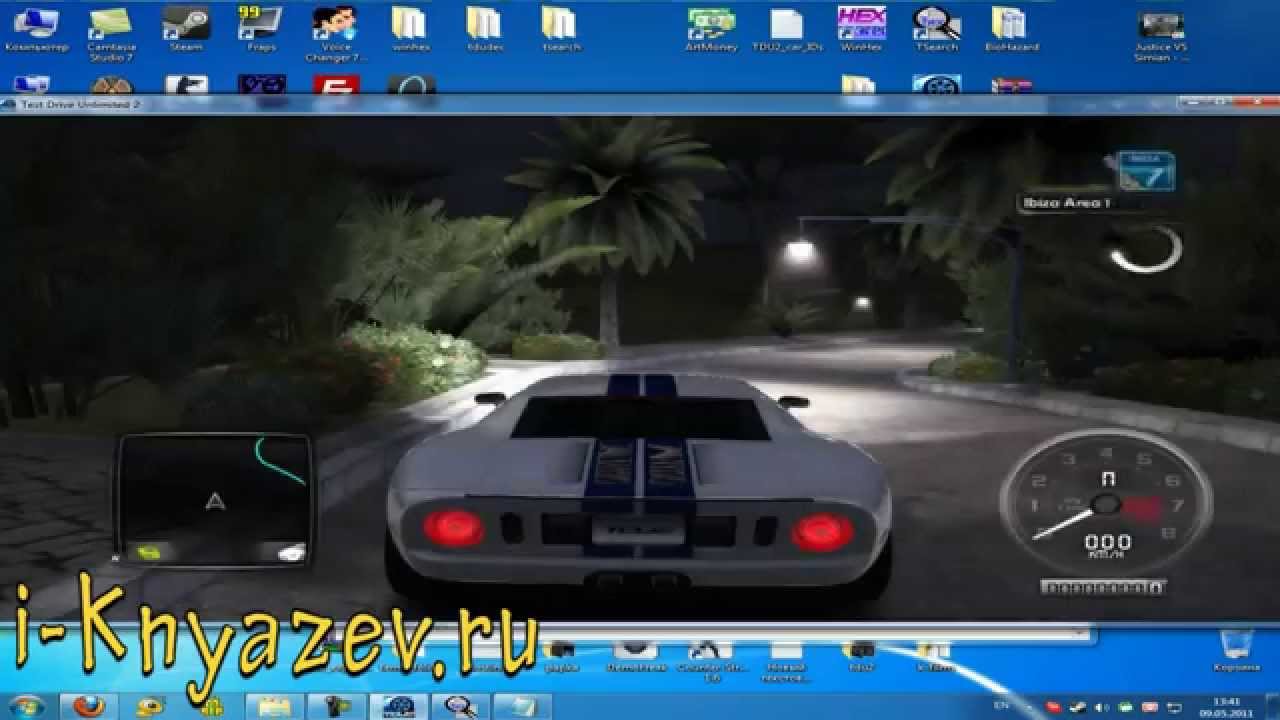1280x720 pixels.
Task: Launch the TSearch magnifier shortcut
Action: 936,28
